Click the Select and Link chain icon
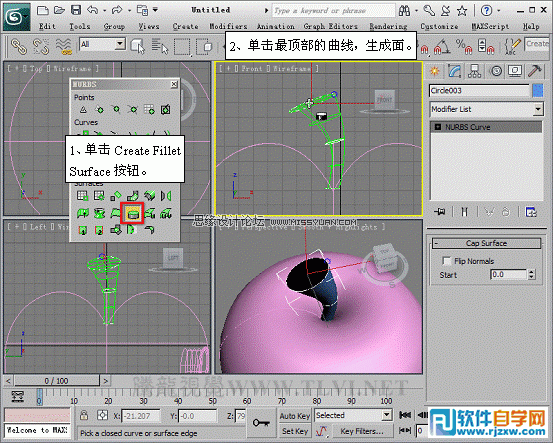 pyautogui.click(x=18, y=46)
